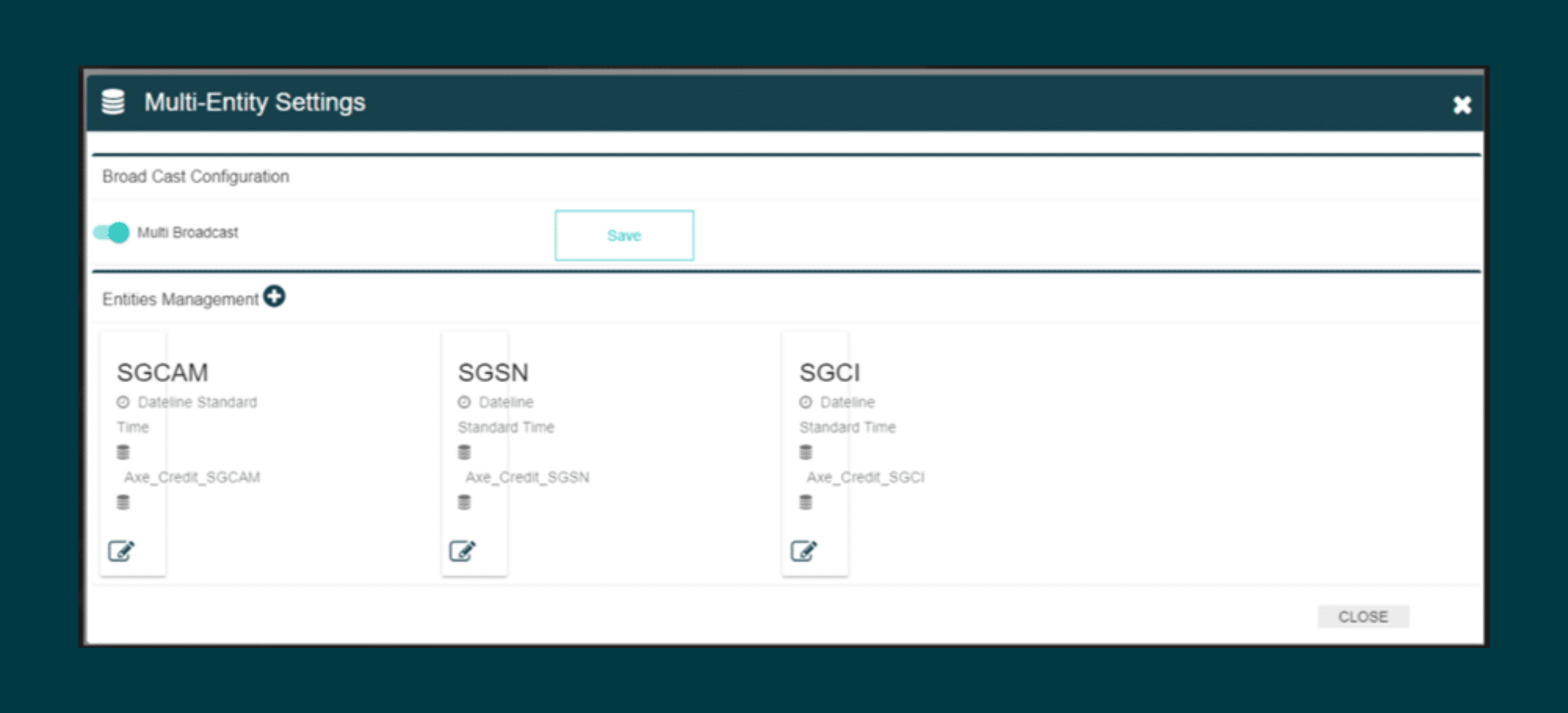The image size is (1568, 713).
Task: Click SGCI Dateline timezone text
Action: click(x=848, y=402)
